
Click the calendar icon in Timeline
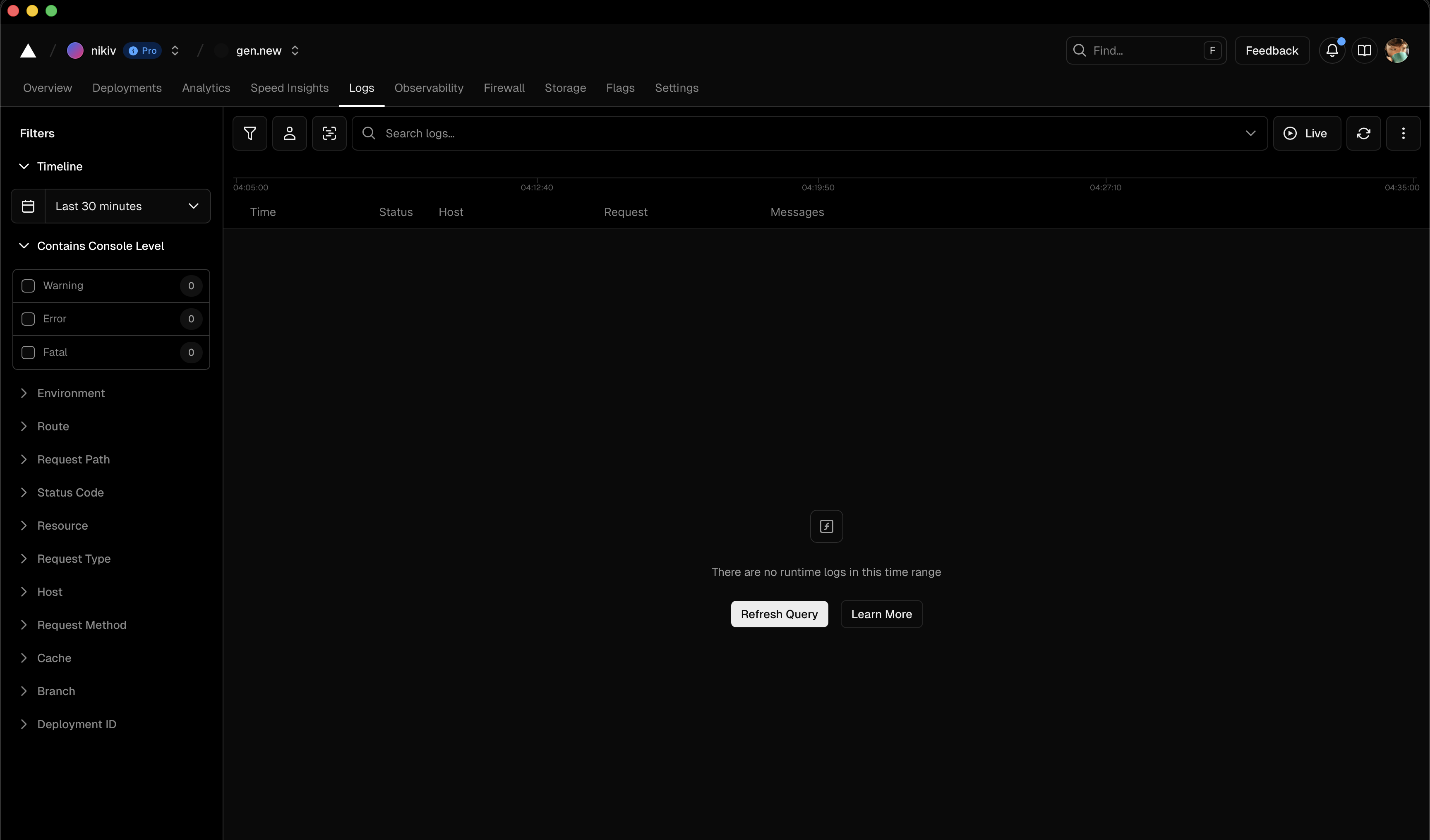[28, 206]
